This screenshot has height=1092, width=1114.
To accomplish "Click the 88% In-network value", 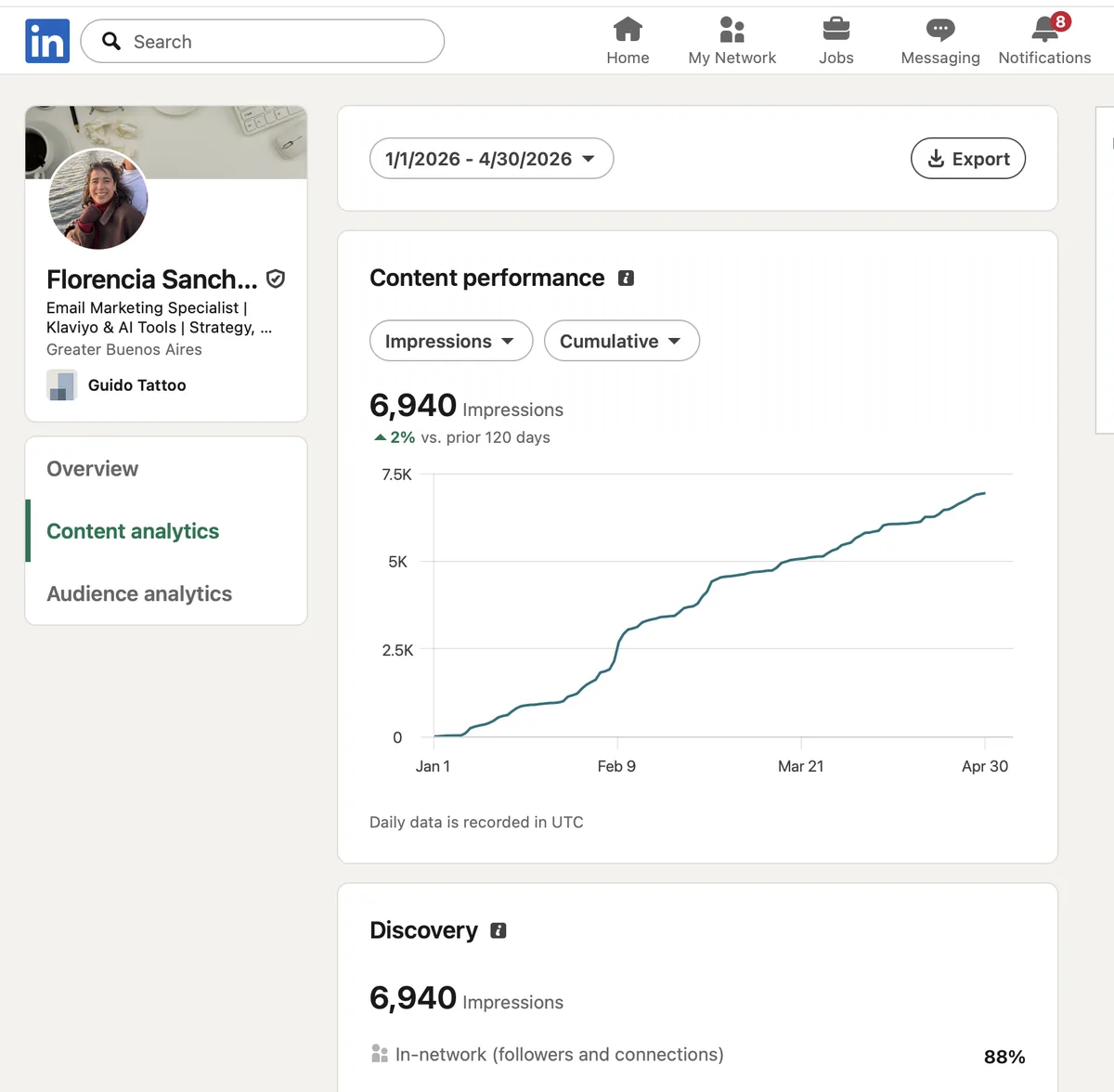I will (1004, 1057).
